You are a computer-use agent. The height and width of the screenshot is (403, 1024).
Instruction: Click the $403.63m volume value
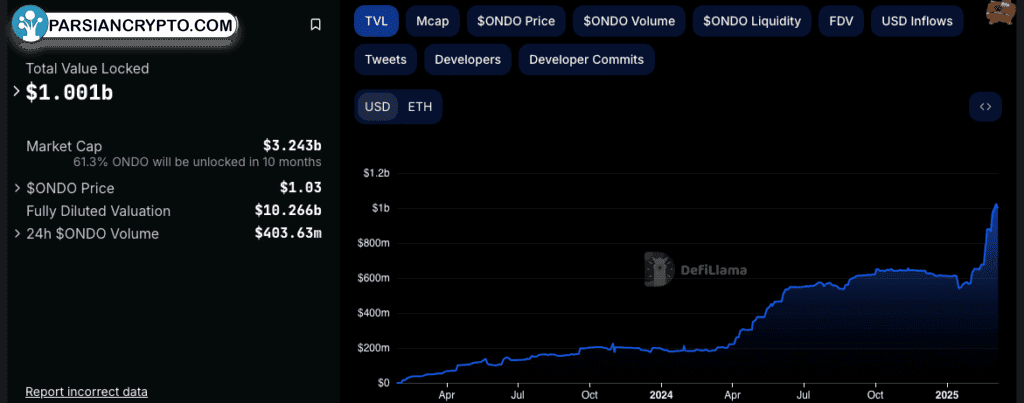click(x=288, y=233)
